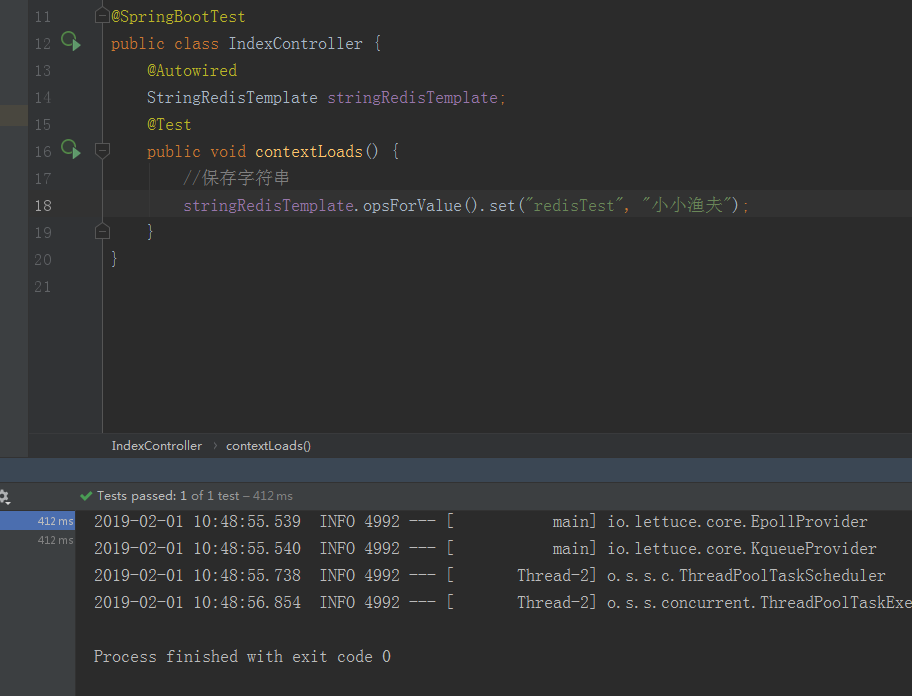Run contextLoads test from gutter icon
The height and width of the screenshot is (696, 912).
71,149
